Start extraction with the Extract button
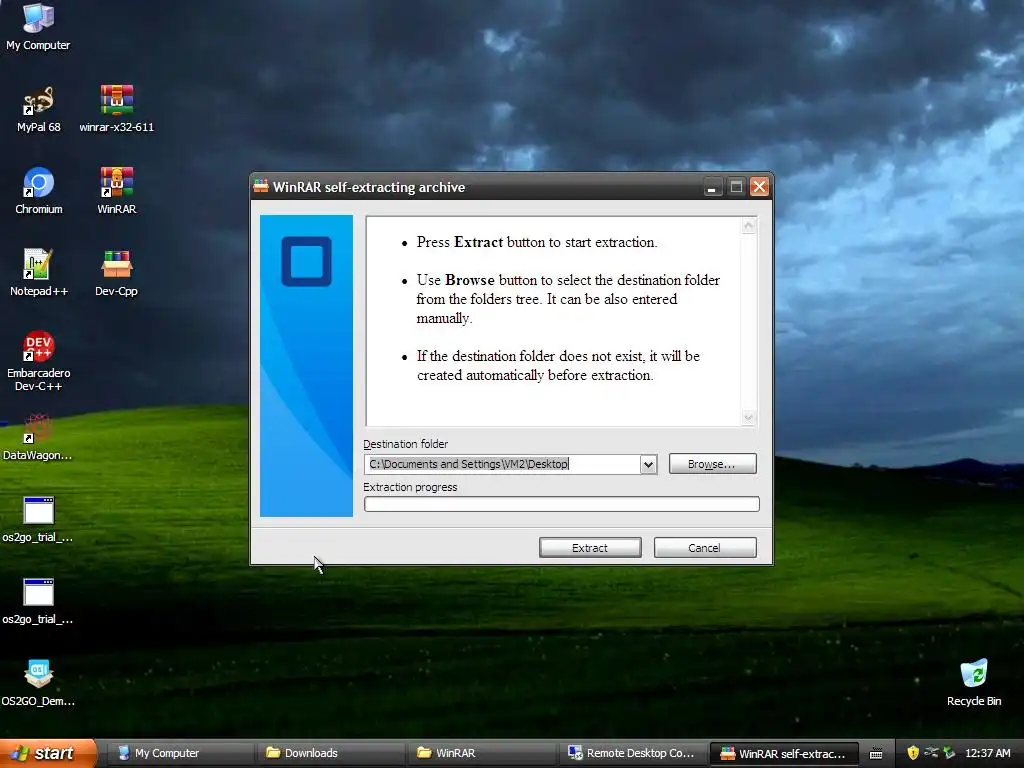This screenshot has height=768, width=1024. click(590, 547)
